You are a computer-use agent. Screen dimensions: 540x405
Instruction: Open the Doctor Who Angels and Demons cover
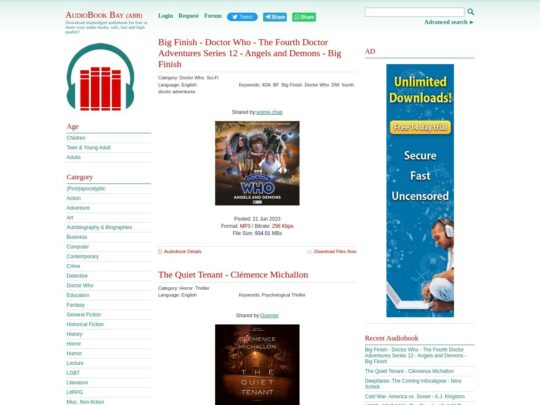coord(257,163)
